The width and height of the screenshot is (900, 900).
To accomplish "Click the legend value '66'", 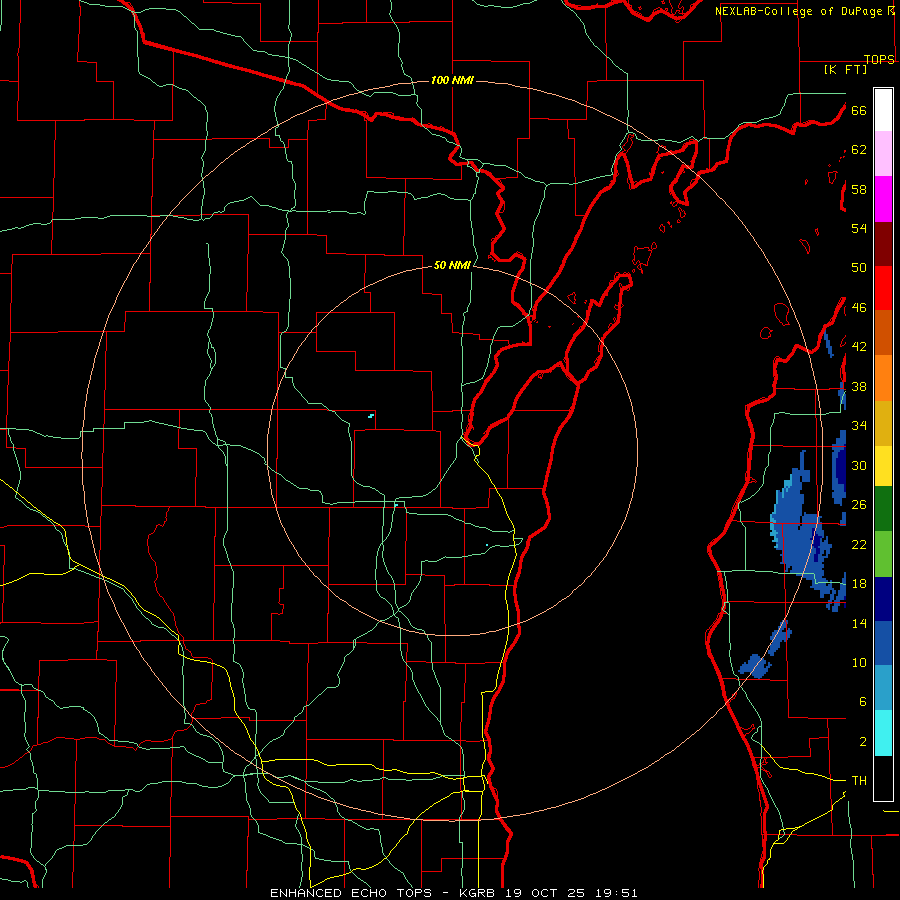I will (859, 110).
